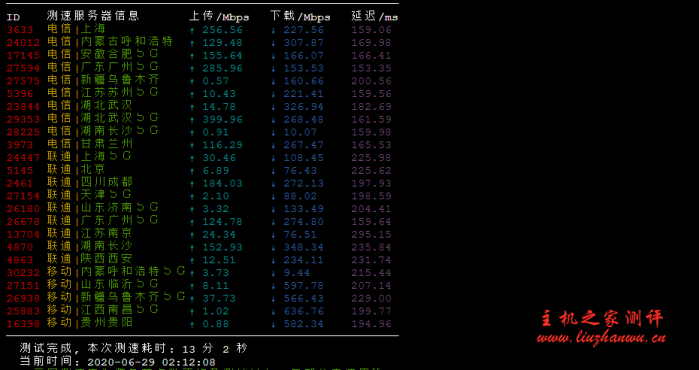Click server name "北京" in 联通 row
Image resolution: width=699 pixels, height=370 pixels.
93,169
